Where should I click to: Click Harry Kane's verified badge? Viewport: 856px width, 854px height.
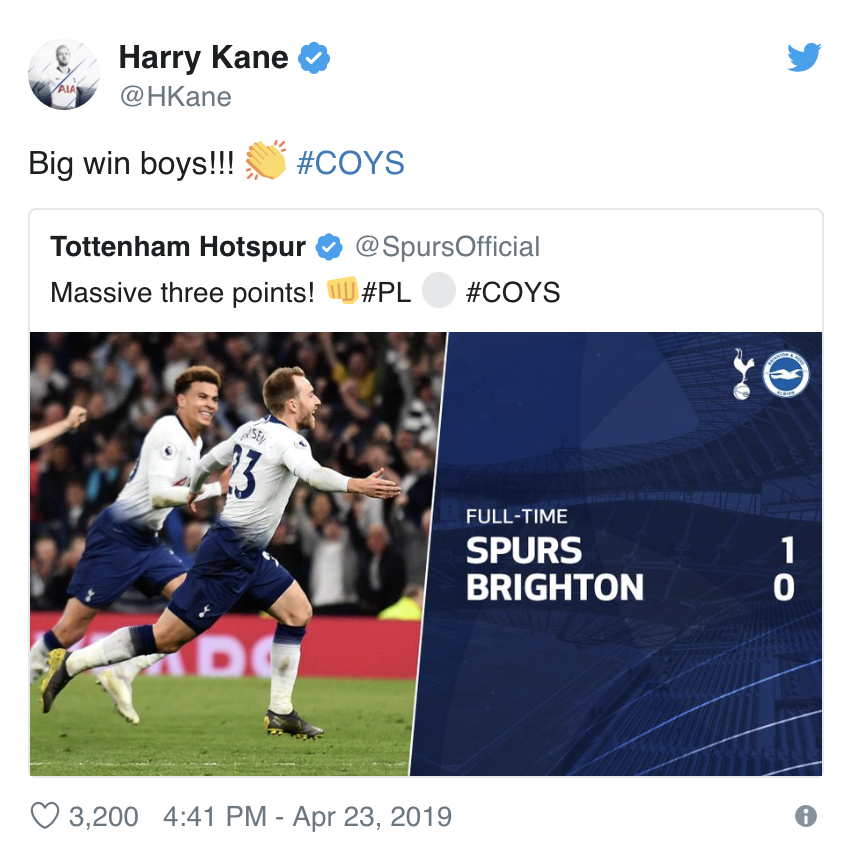tap(313, 58)
